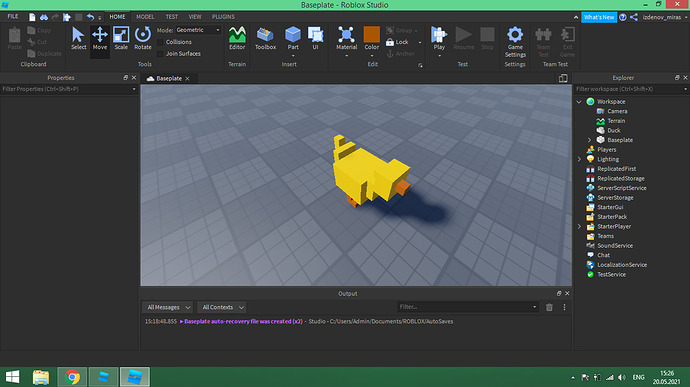The height and width of the screenshot is (387, 690).
Task: Open the All Messages dropdown
Action: click(168, 307)
